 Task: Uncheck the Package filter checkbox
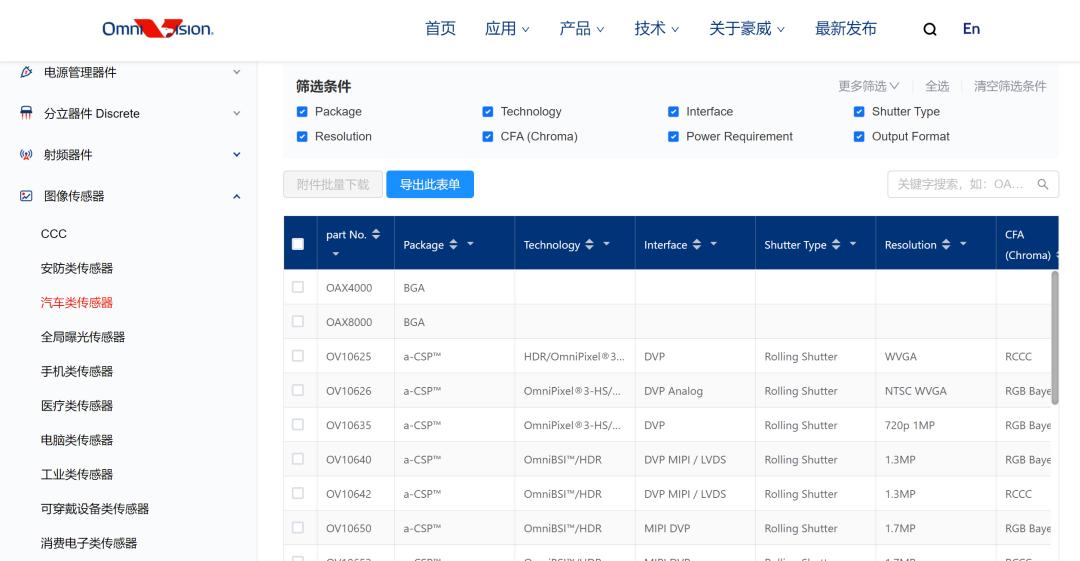[x=303, y=112]
